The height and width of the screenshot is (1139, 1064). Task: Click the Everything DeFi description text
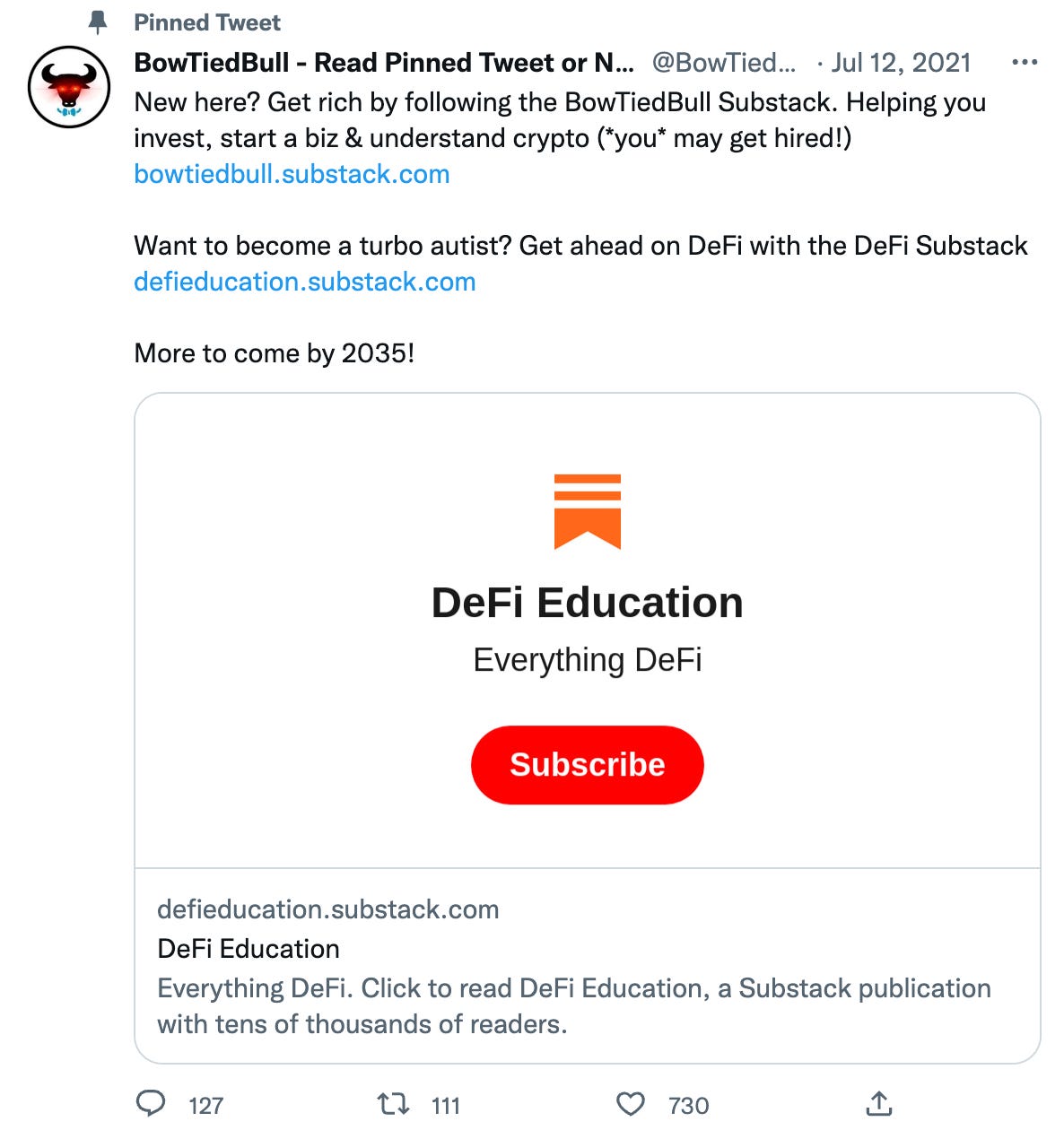(574, 1004)
